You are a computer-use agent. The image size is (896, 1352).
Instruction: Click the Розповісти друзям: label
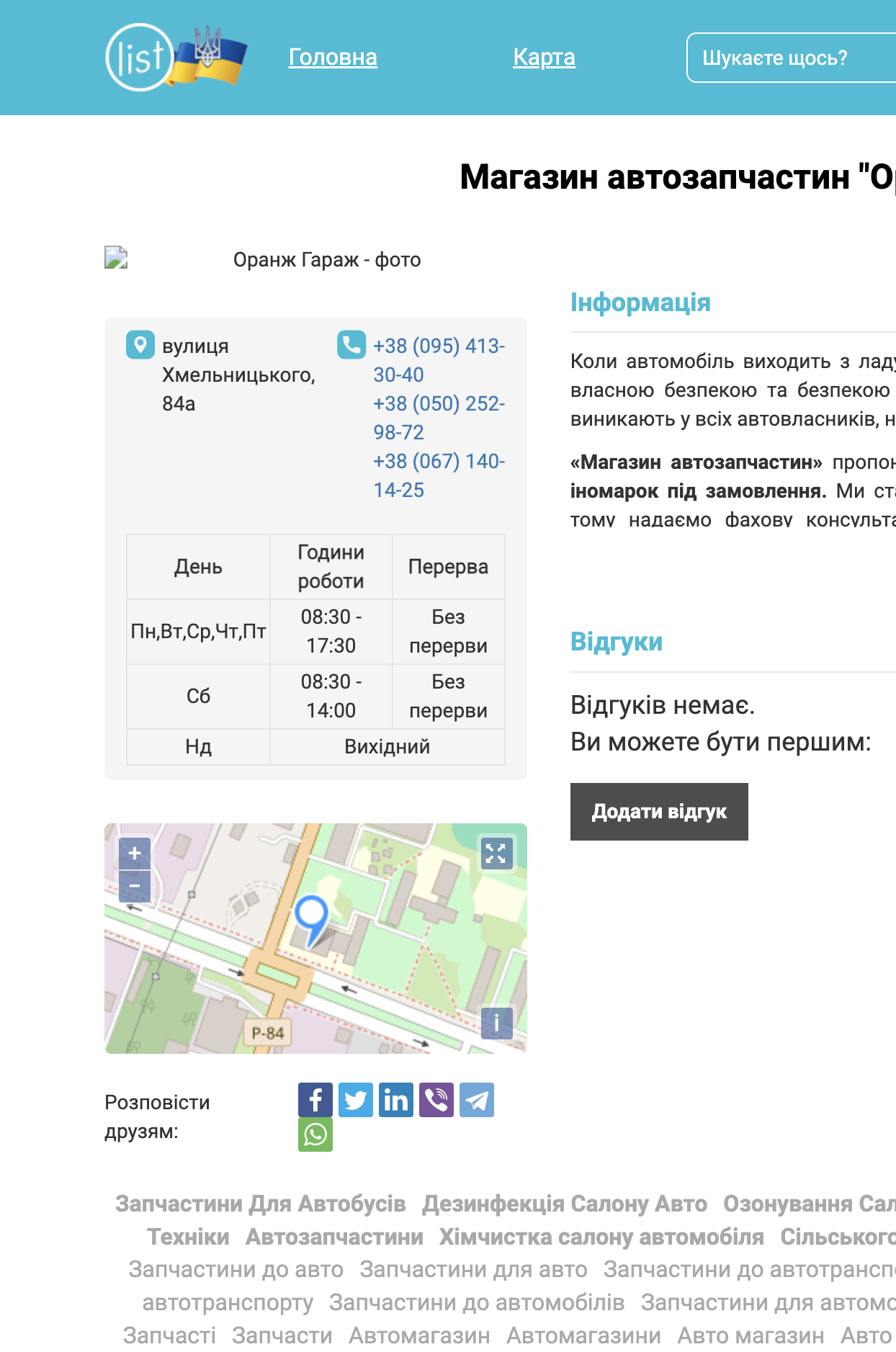pyautogui.click(x=157, y=1117)
